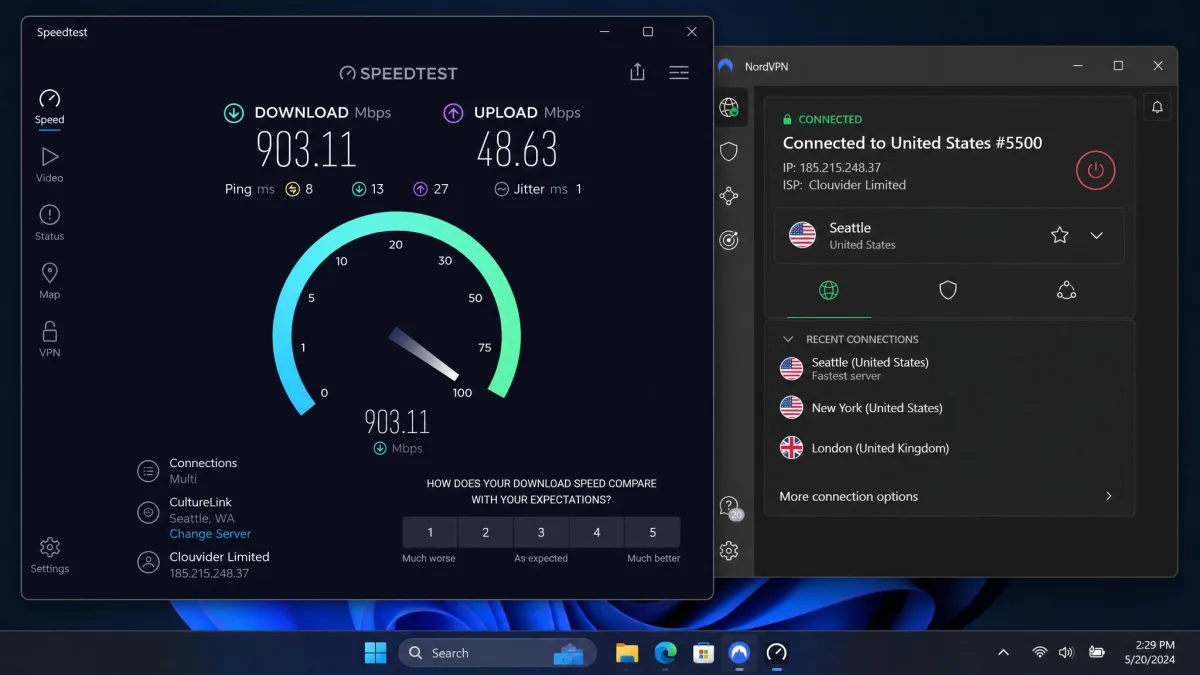
Task: Show hidden system tray icons
Action: [x=1003, y=653]
